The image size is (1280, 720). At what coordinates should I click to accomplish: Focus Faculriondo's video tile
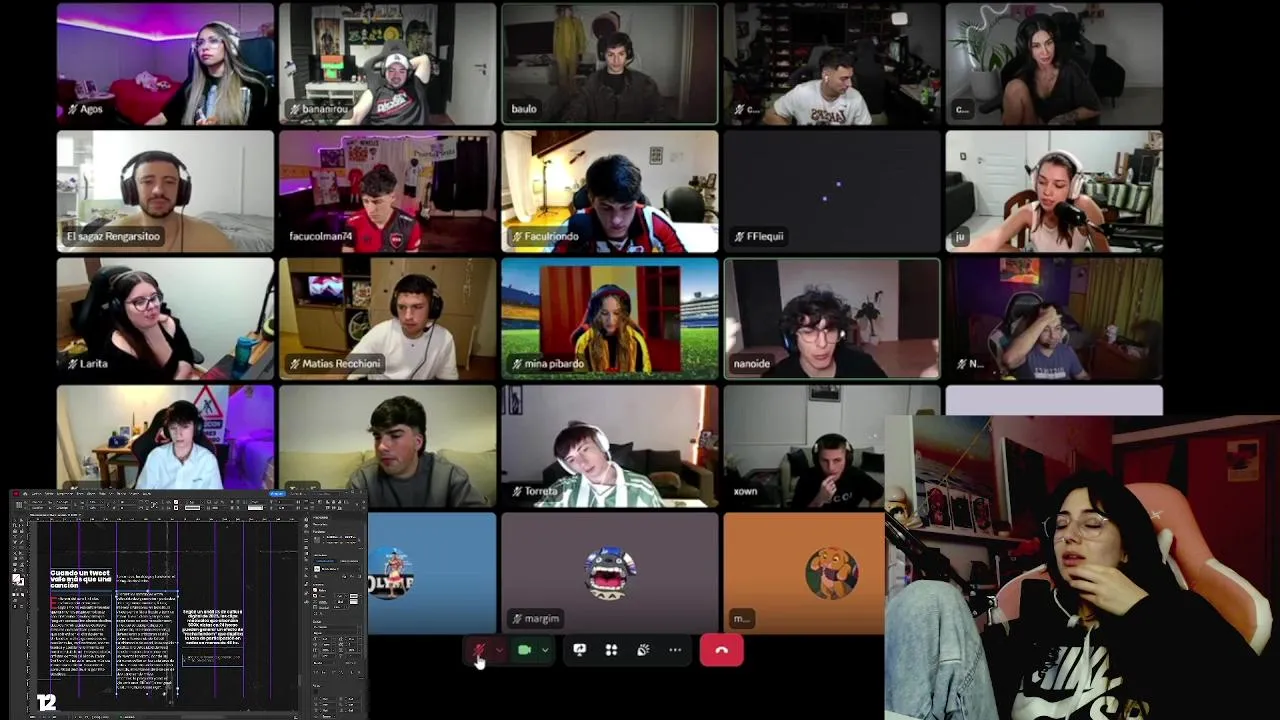coord(609,191)
